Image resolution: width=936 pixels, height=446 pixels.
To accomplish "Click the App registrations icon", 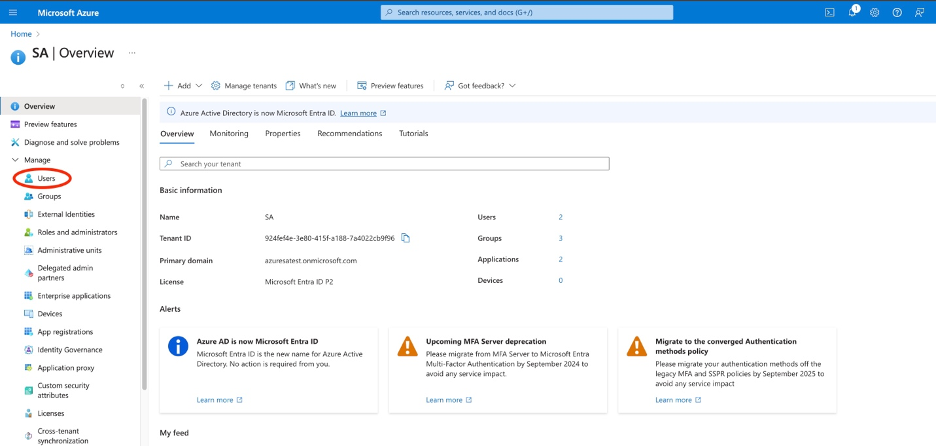I will [28, 331].
